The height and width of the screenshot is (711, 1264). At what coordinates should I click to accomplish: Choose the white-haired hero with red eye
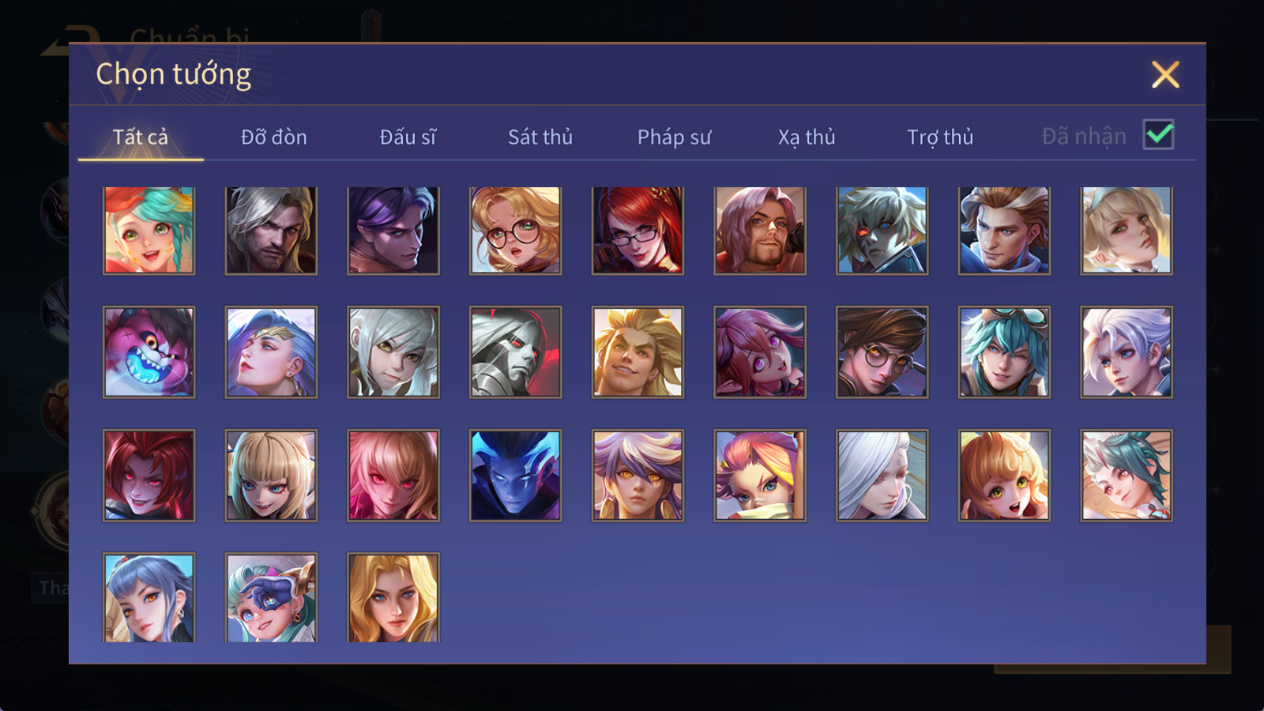tap(882, 230)
